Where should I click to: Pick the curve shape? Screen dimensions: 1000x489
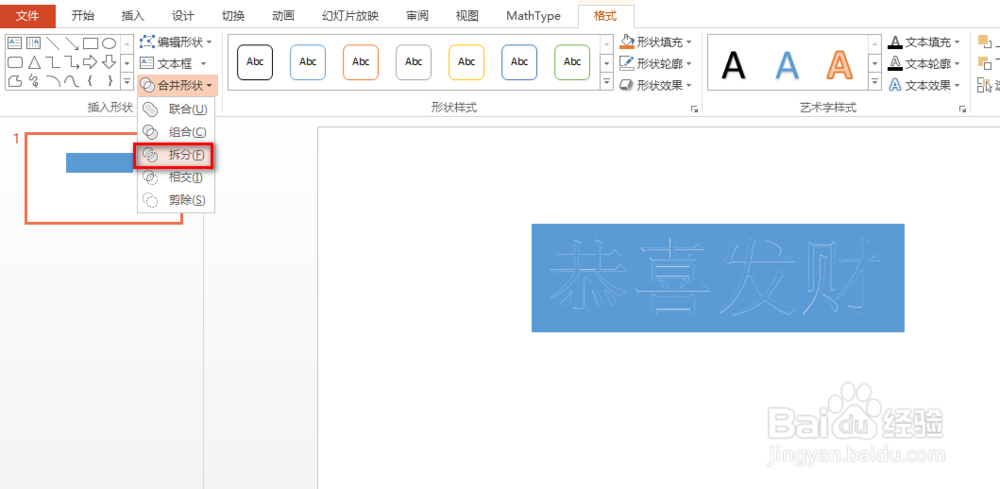tap(71, 80)
